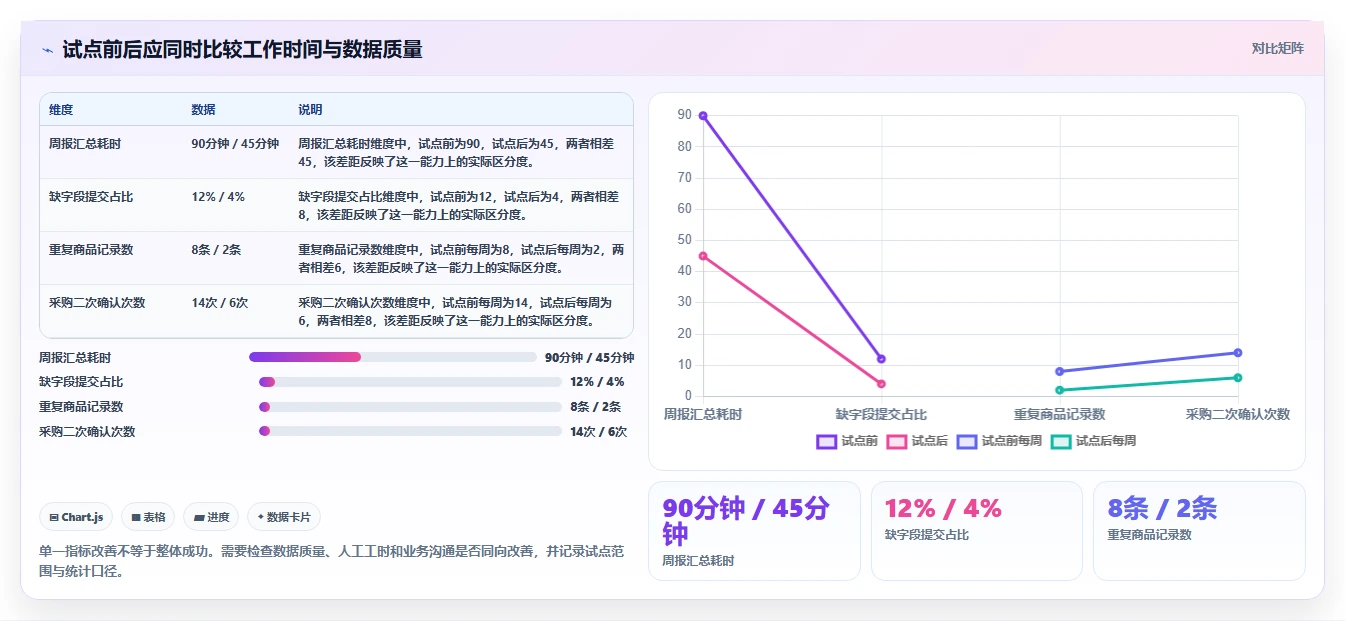The image size is (1345, 621).
Task: Click the purple data point at 90
Action: [x=703, y=116]
